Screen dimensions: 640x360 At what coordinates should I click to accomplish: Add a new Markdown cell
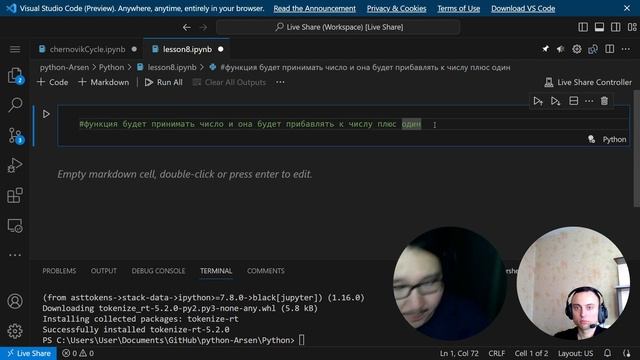[104, 82]
